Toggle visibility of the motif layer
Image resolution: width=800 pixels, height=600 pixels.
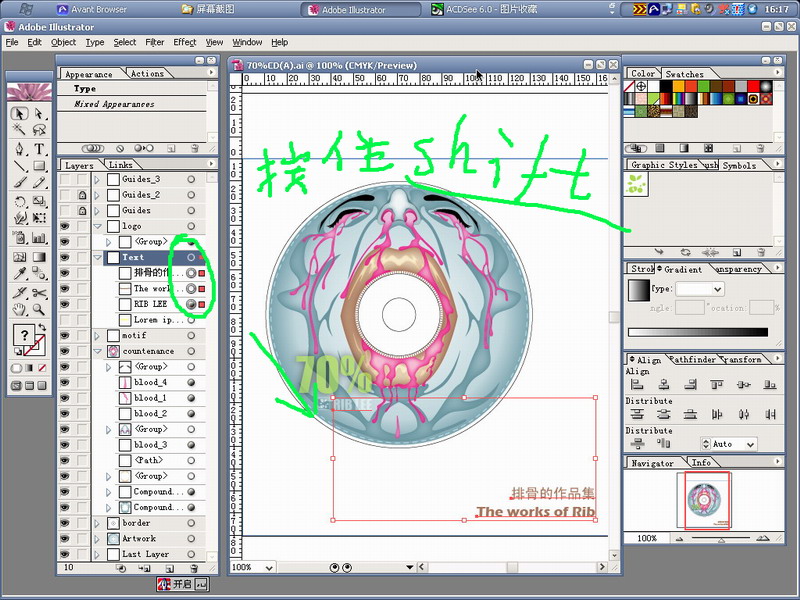[x=65, y=335]
